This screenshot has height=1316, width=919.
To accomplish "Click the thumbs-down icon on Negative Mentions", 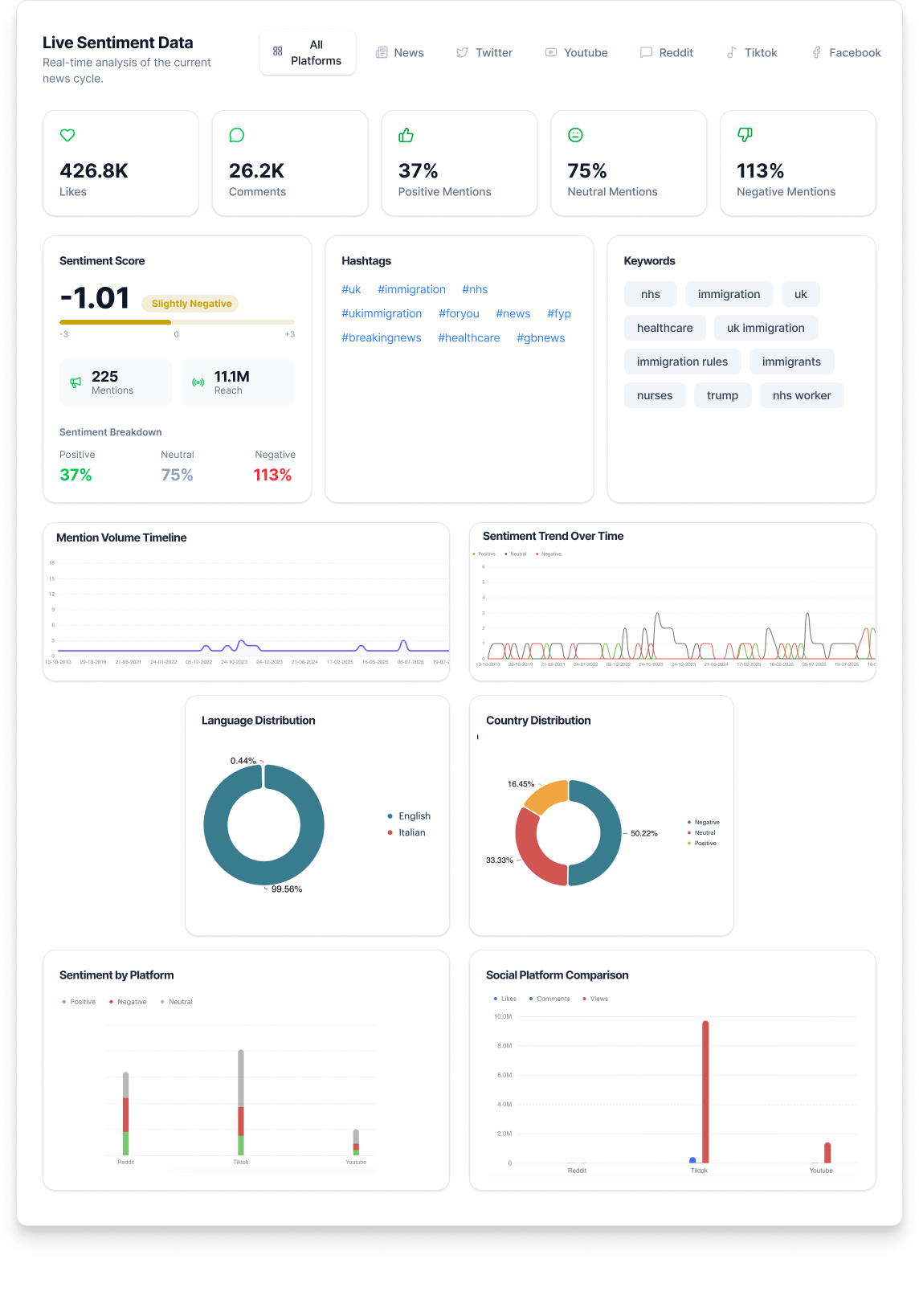I will (745, 135).
